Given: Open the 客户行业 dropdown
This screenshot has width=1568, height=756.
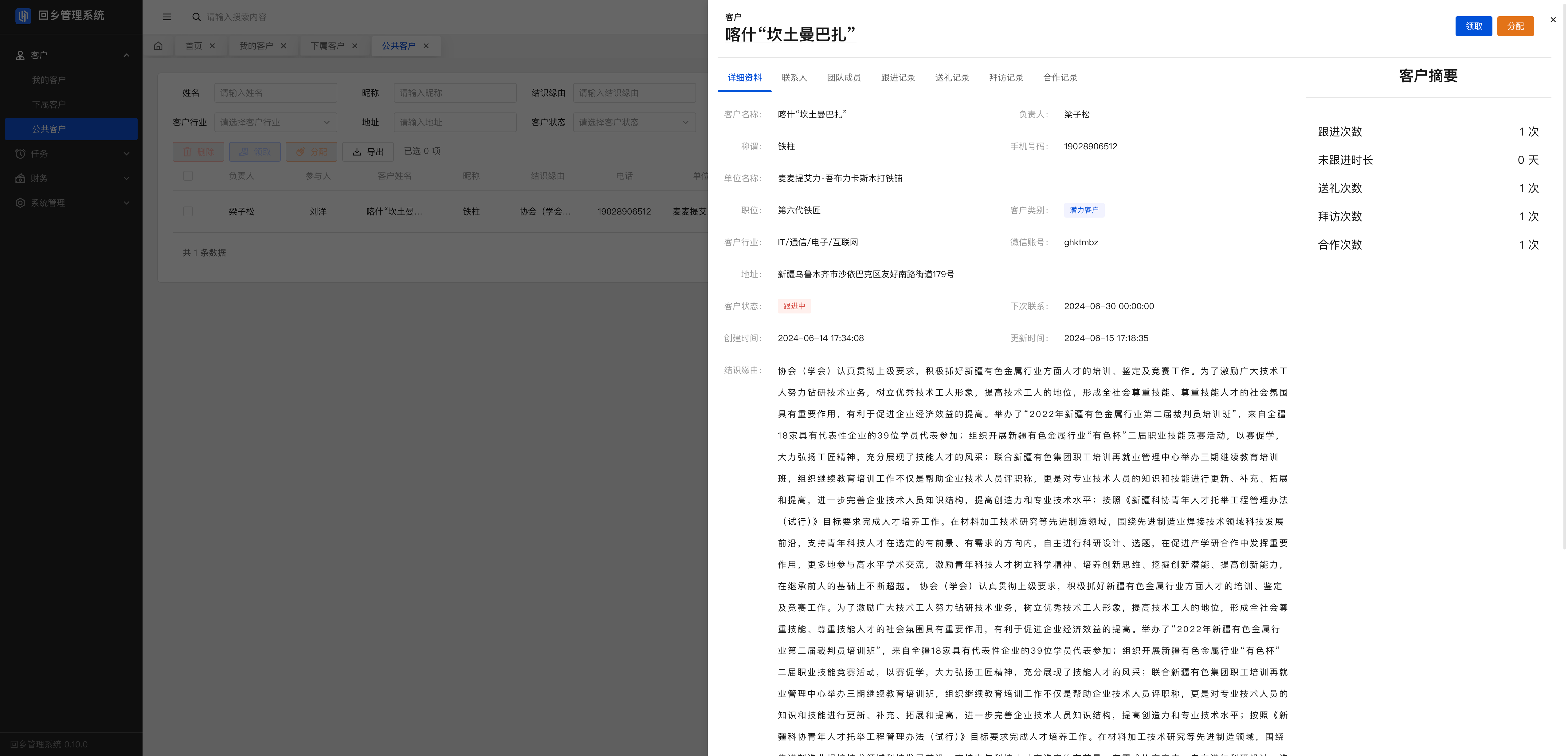Looking at the screenshot, I should click(275, 122).
